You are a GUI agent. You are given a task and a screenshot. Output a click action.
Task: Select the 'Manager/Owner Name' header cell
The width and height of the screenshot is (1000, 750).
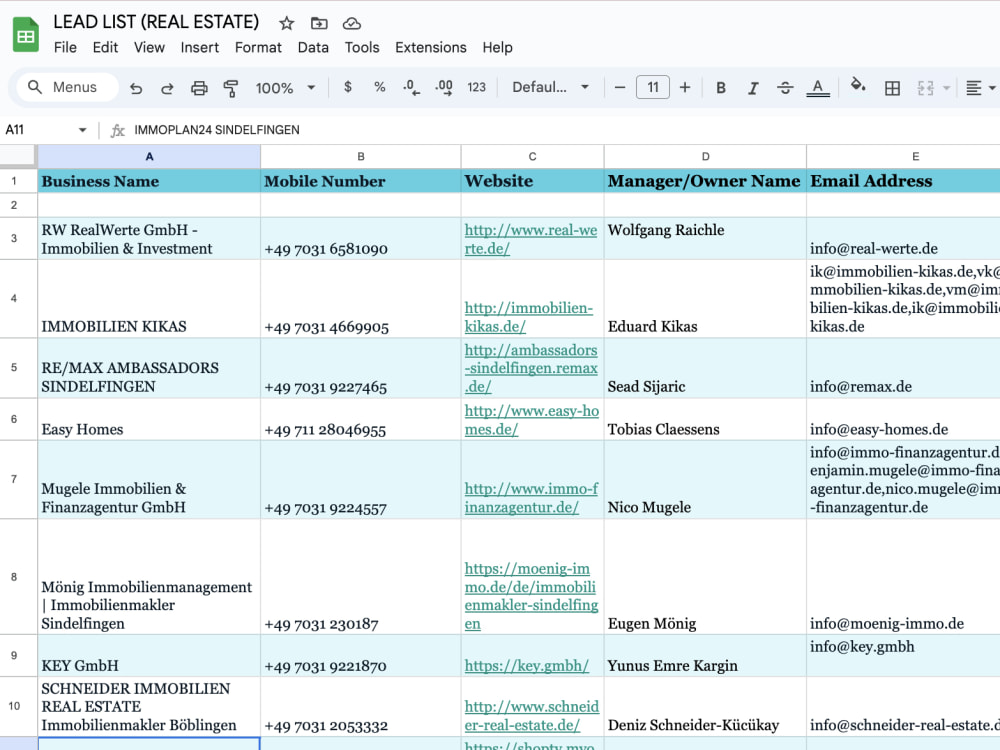[705, 181]
